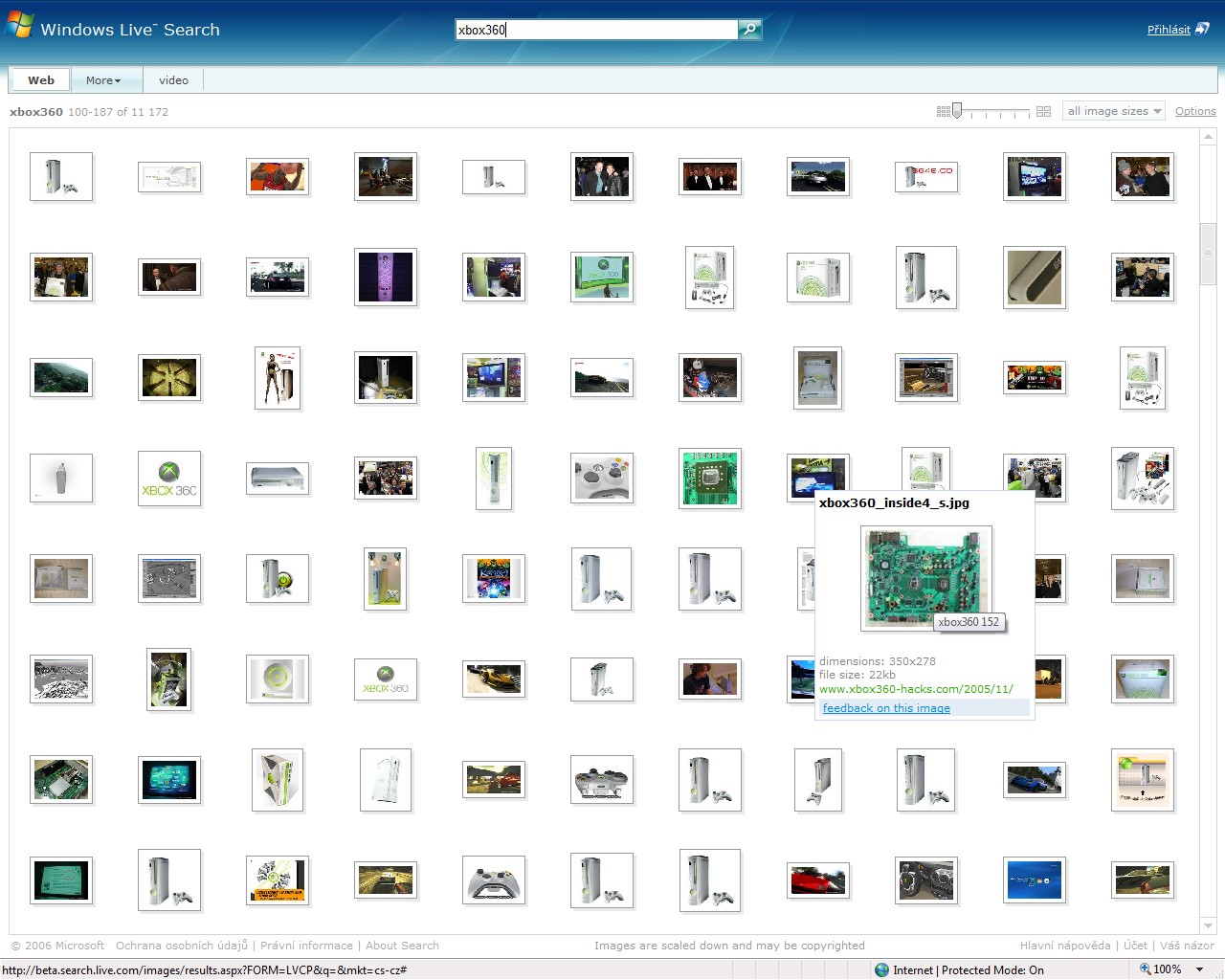
Task: Open the Xbox 360 box packaging thumbnail with green swirl
Action: [818, 278]
